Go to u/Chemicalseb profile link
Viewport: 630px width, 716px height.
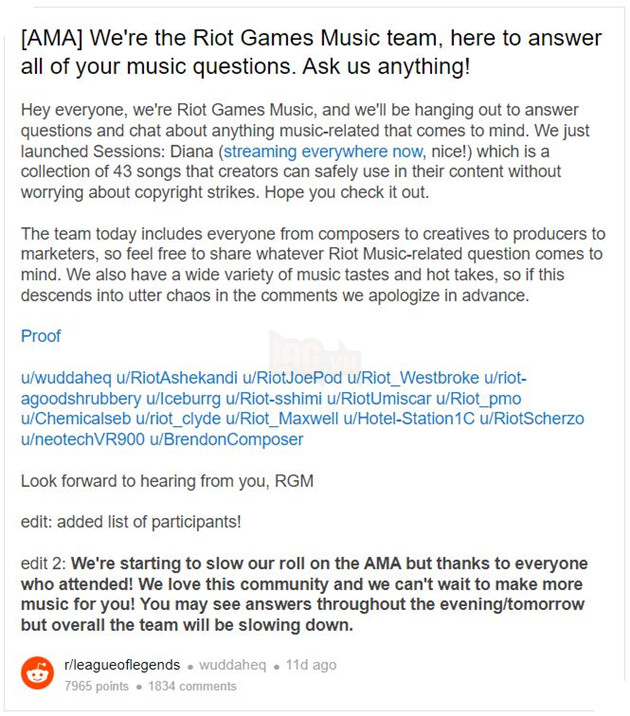[75, 419]
